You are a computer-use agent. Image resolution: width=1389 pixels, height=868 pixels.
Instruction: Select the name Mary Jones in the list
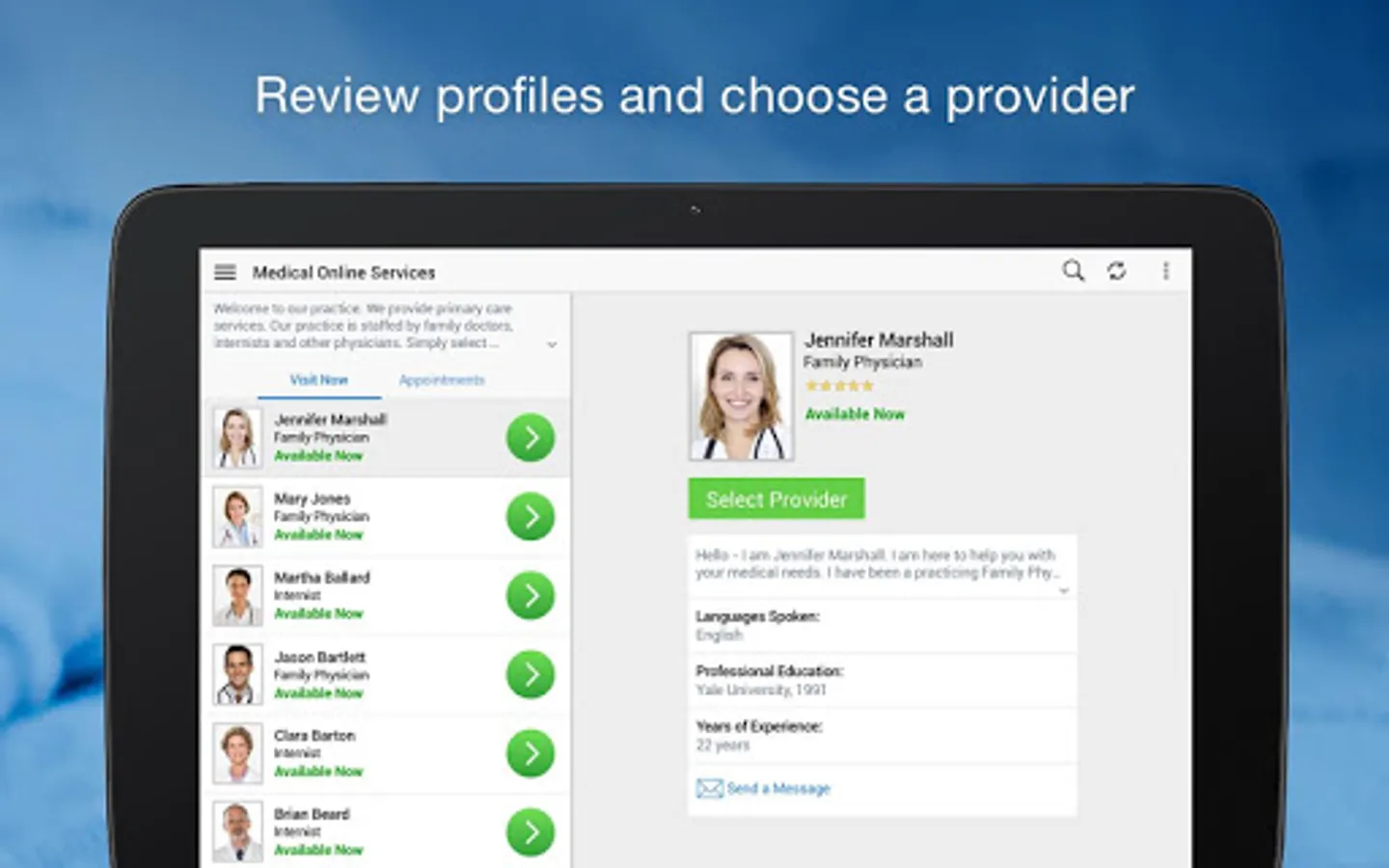click(312, 499)
